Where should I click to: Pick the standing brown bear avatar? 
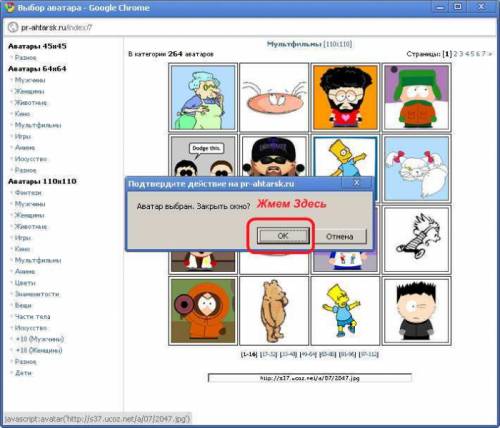[x=274, y=311]
